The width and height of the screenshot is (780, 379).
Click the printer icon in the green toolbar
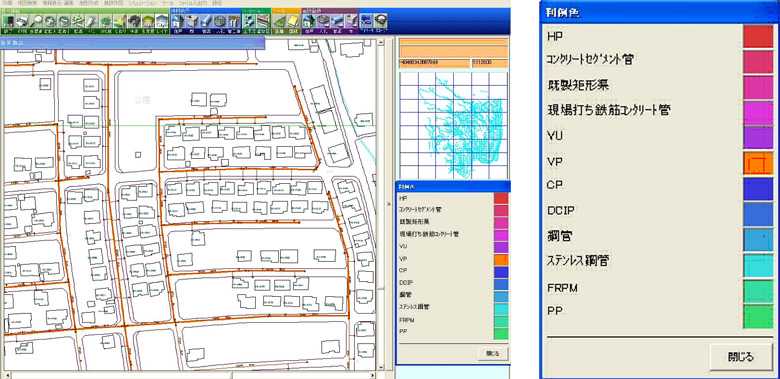22,20
